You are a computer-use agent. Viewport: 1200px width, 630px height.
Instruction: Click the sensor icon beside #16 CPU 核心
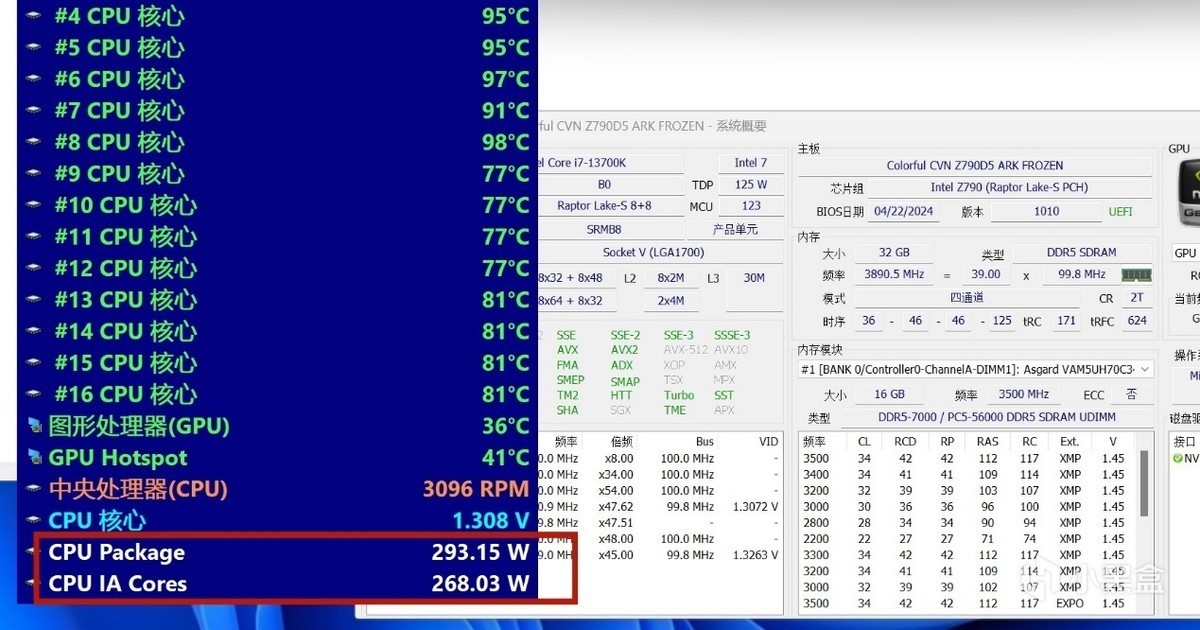(x=34, y=395)
